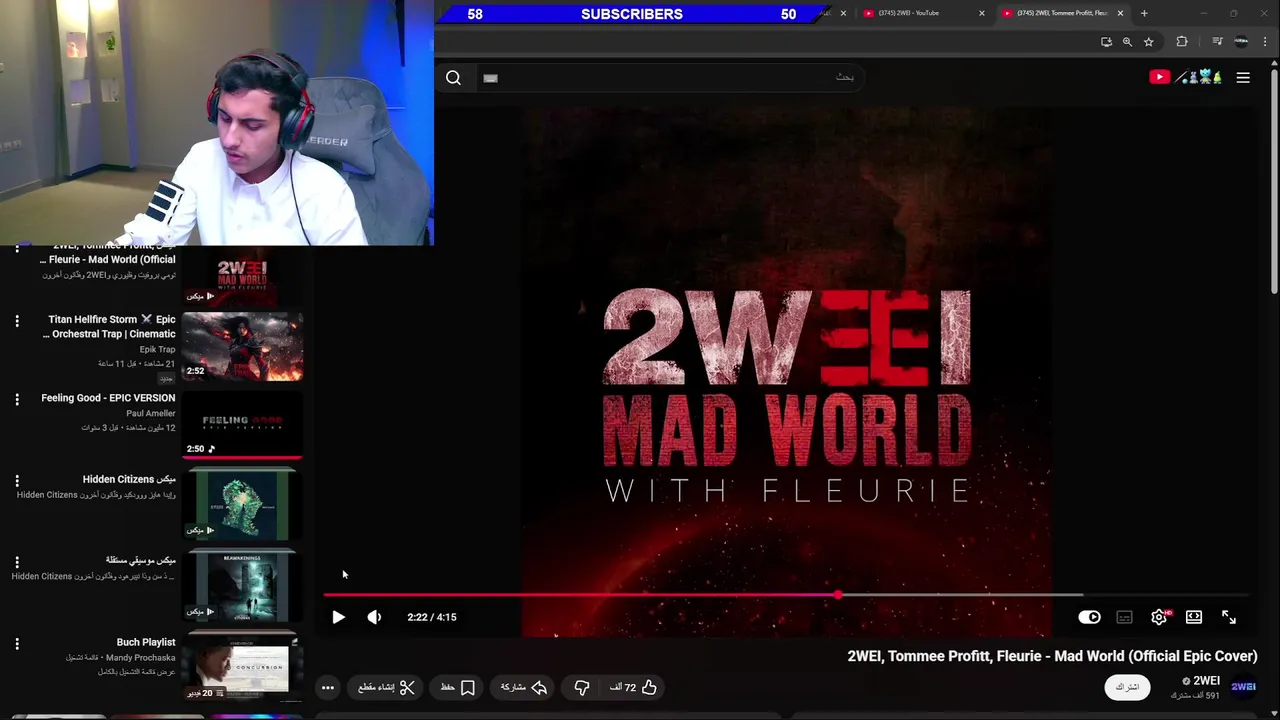Open options menu for independent music mix
This screenshot has width=1280, height=720.
pos(16,562)
